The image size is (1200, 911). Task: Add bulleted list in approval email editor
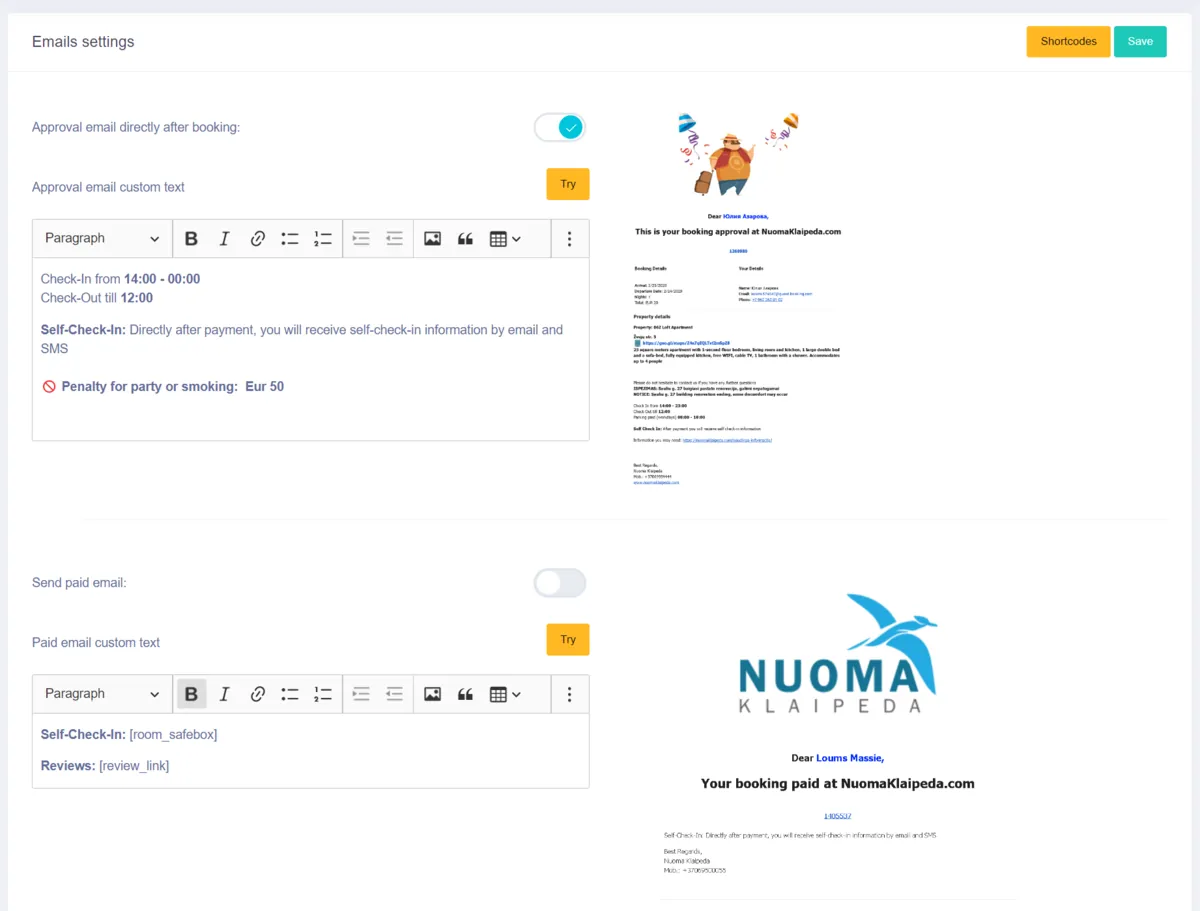point(290,239)
